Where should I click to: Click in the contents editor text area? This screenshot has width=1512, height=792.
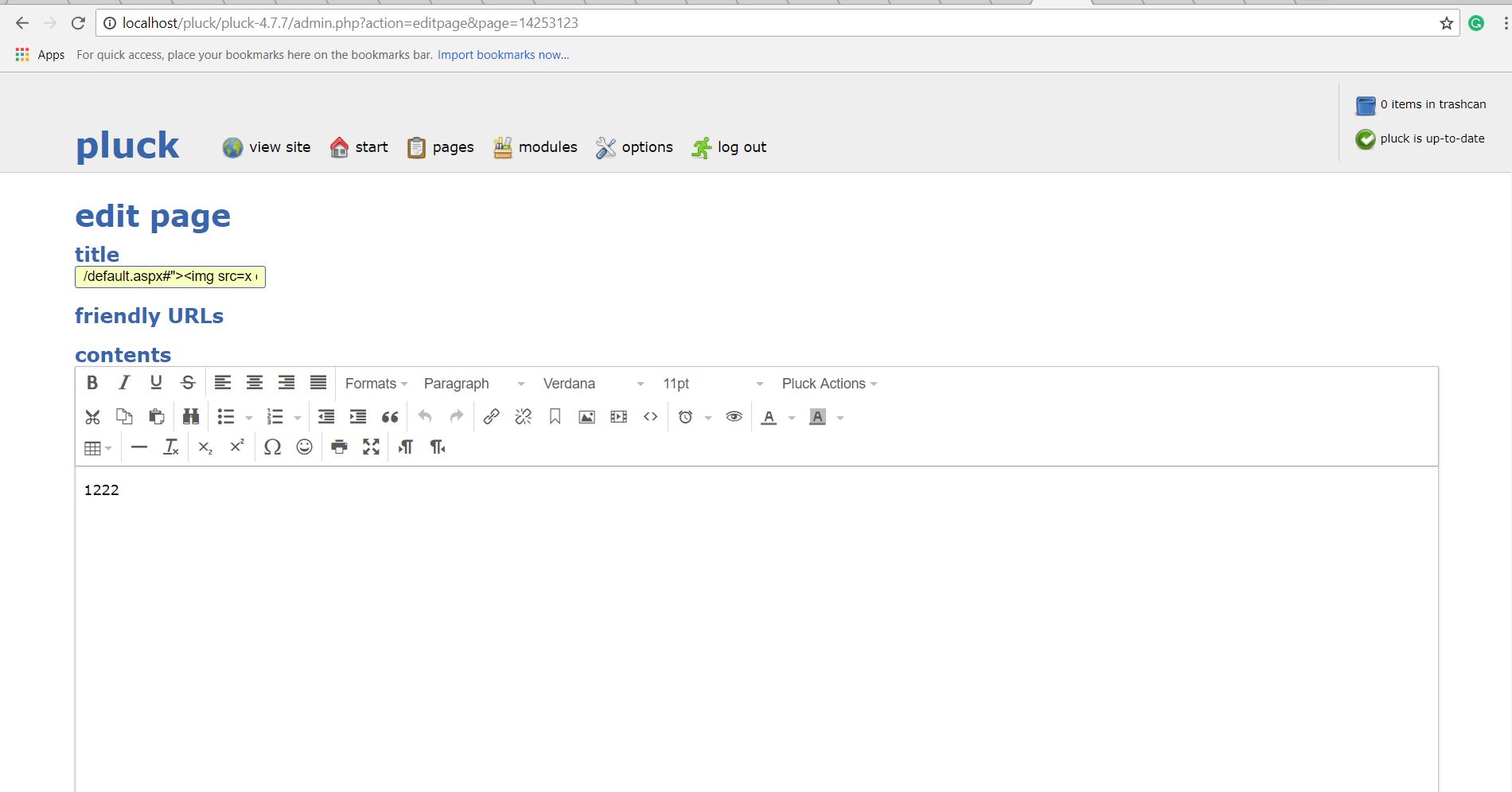pyautogui.click(x=757, y=629)
